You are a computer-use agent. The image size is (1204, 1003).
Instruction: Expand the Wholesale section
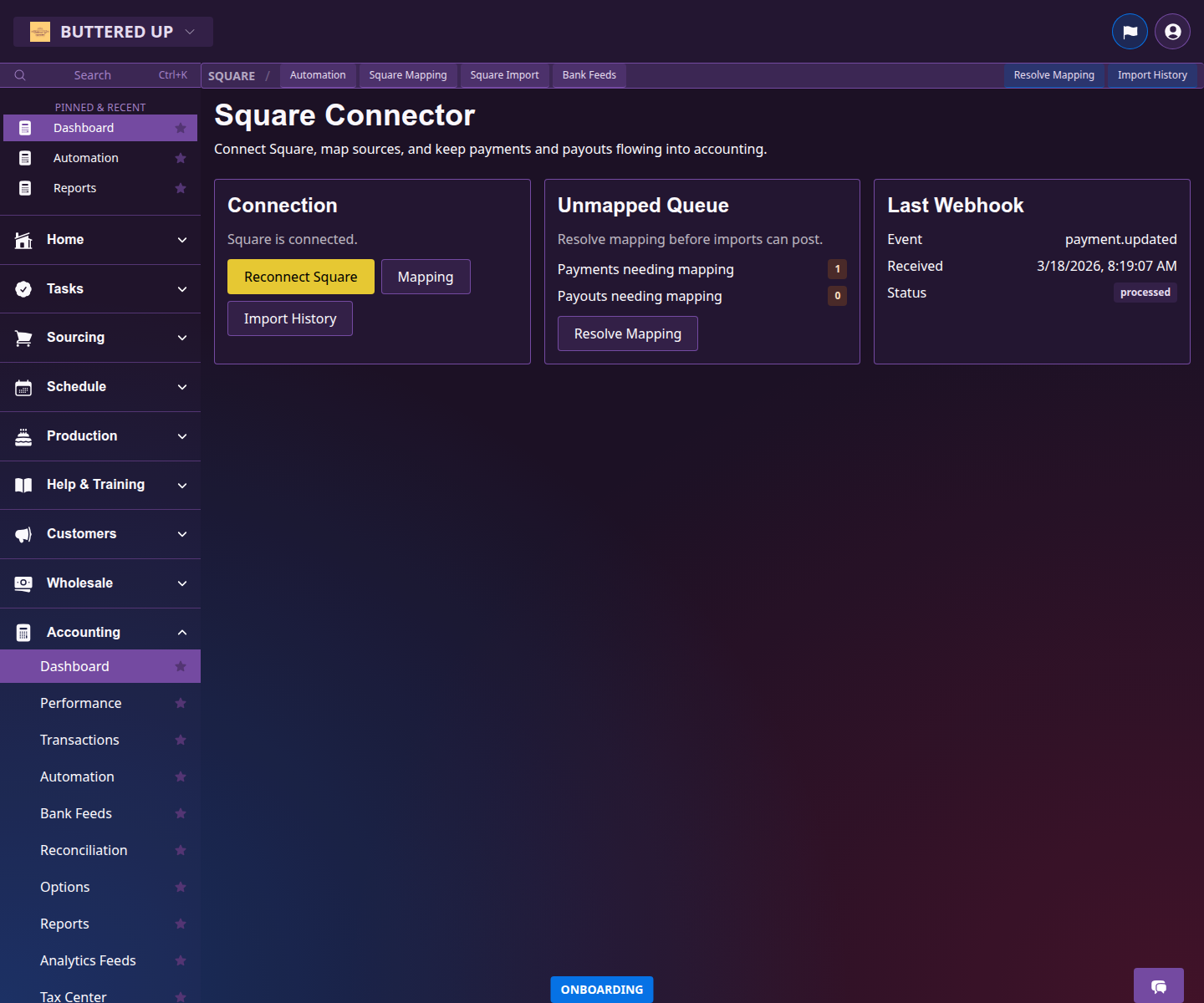(x=182, y=583)
